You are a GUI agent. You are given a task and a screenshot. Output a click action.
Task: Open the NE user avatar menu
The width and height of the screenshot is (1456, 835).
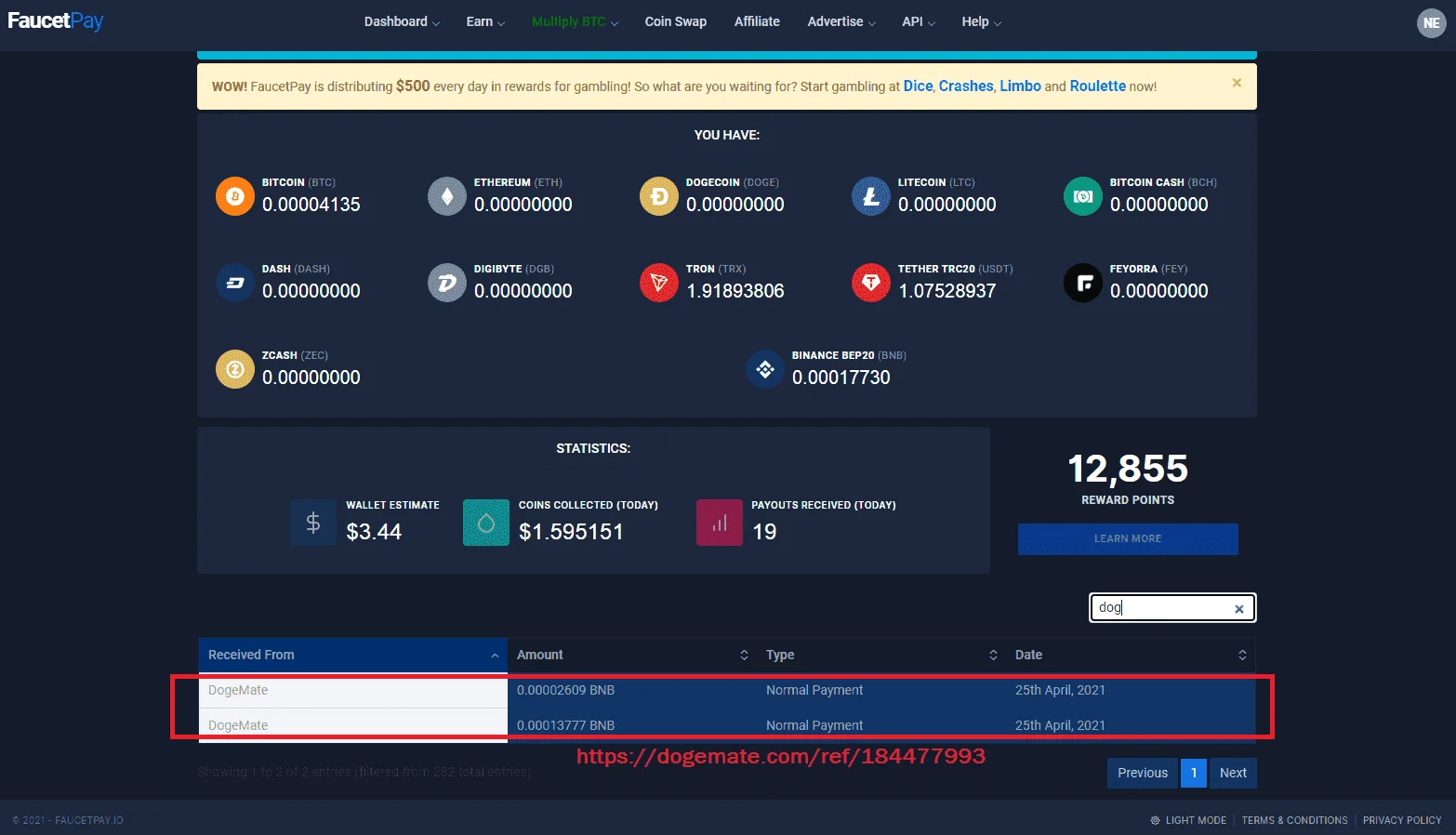pos(1432,23)
